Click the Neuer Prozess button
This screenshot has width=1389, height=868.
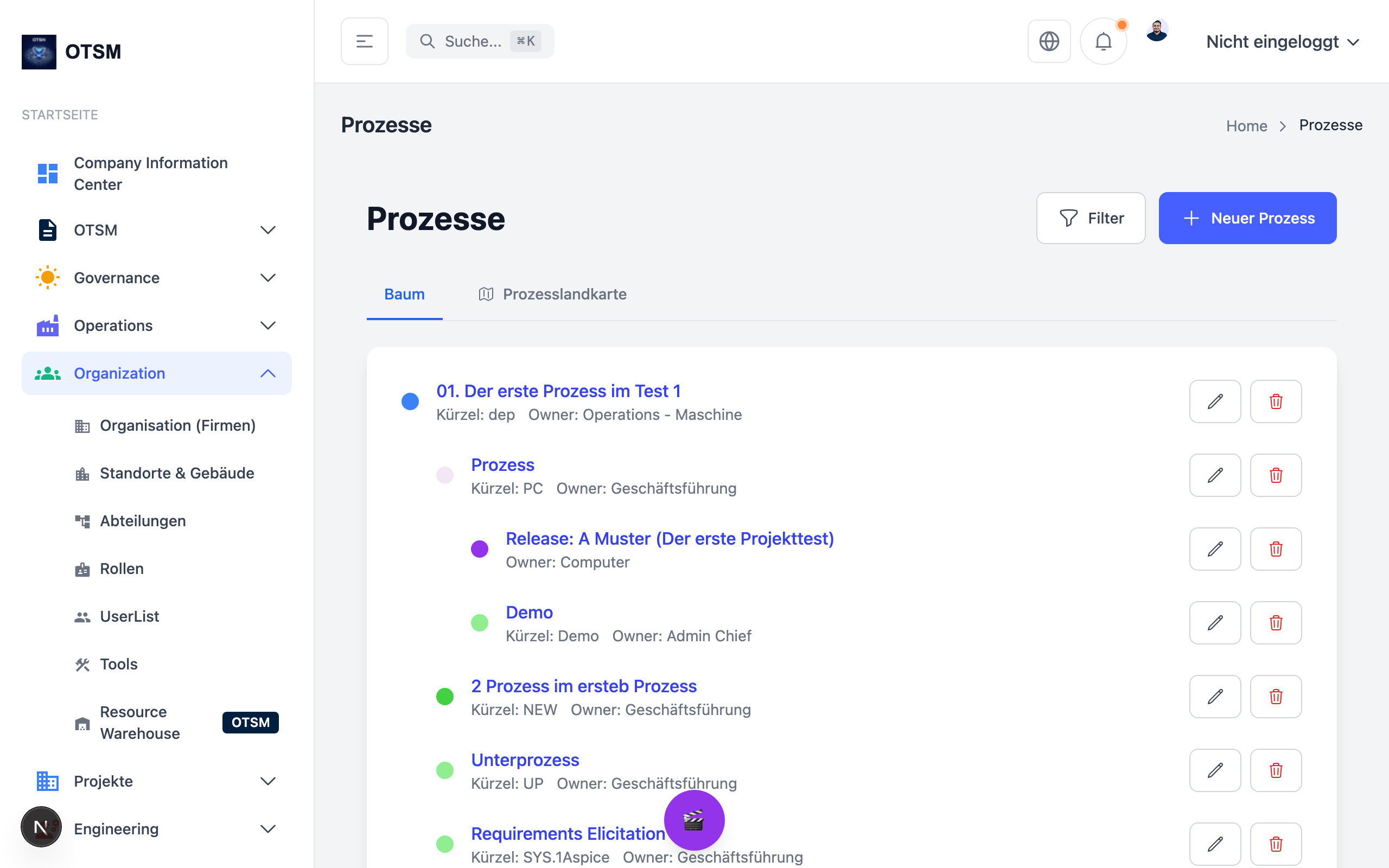(x=1247, y=218)
